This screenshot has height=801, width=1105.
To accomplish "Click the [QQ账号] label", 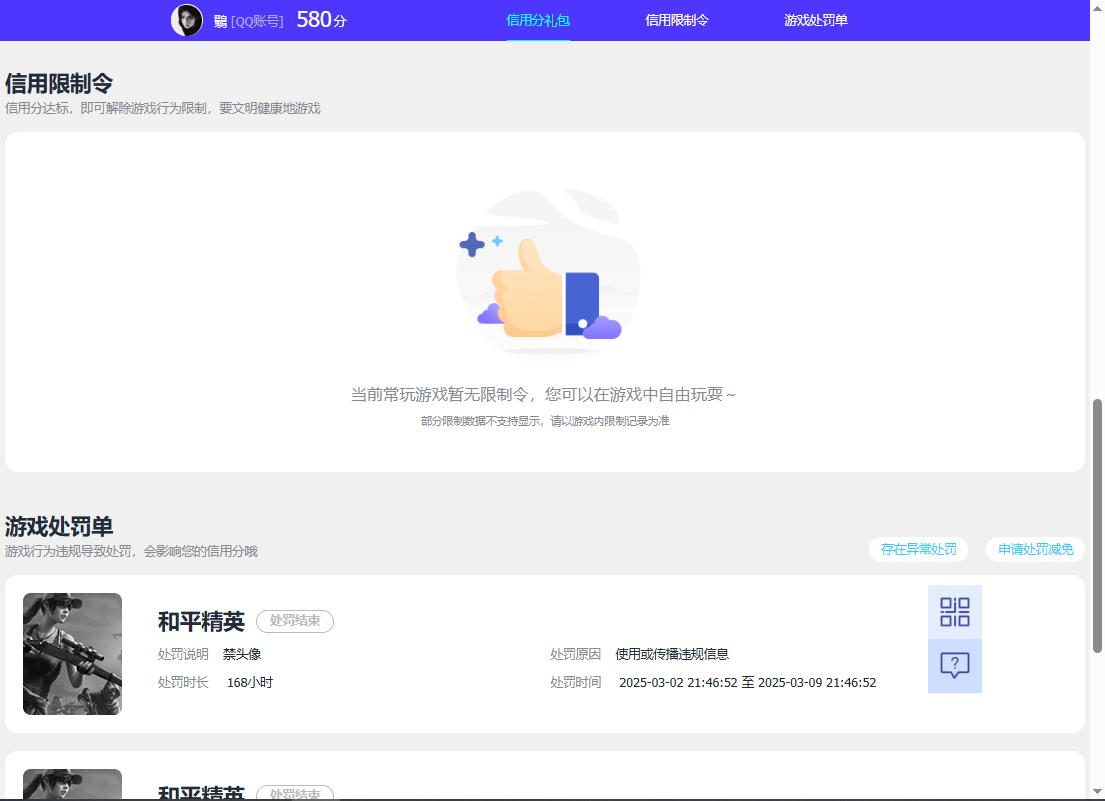I will (x=257, y=22).
